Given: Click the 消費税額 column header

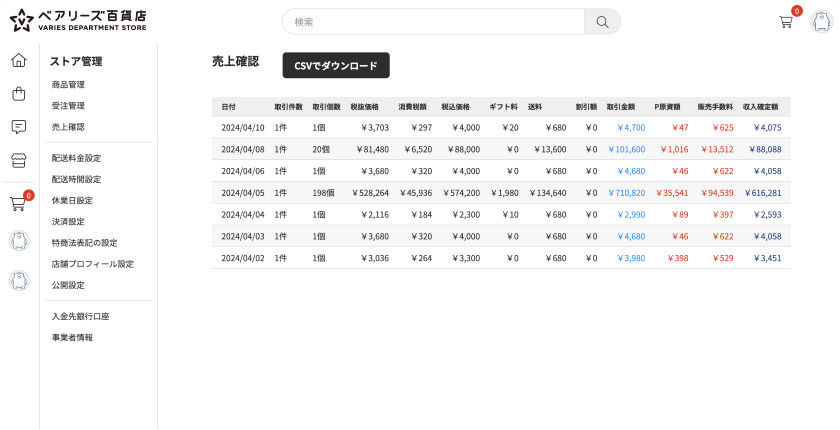Looking at the screenshot, I should [x=412, y=107].
